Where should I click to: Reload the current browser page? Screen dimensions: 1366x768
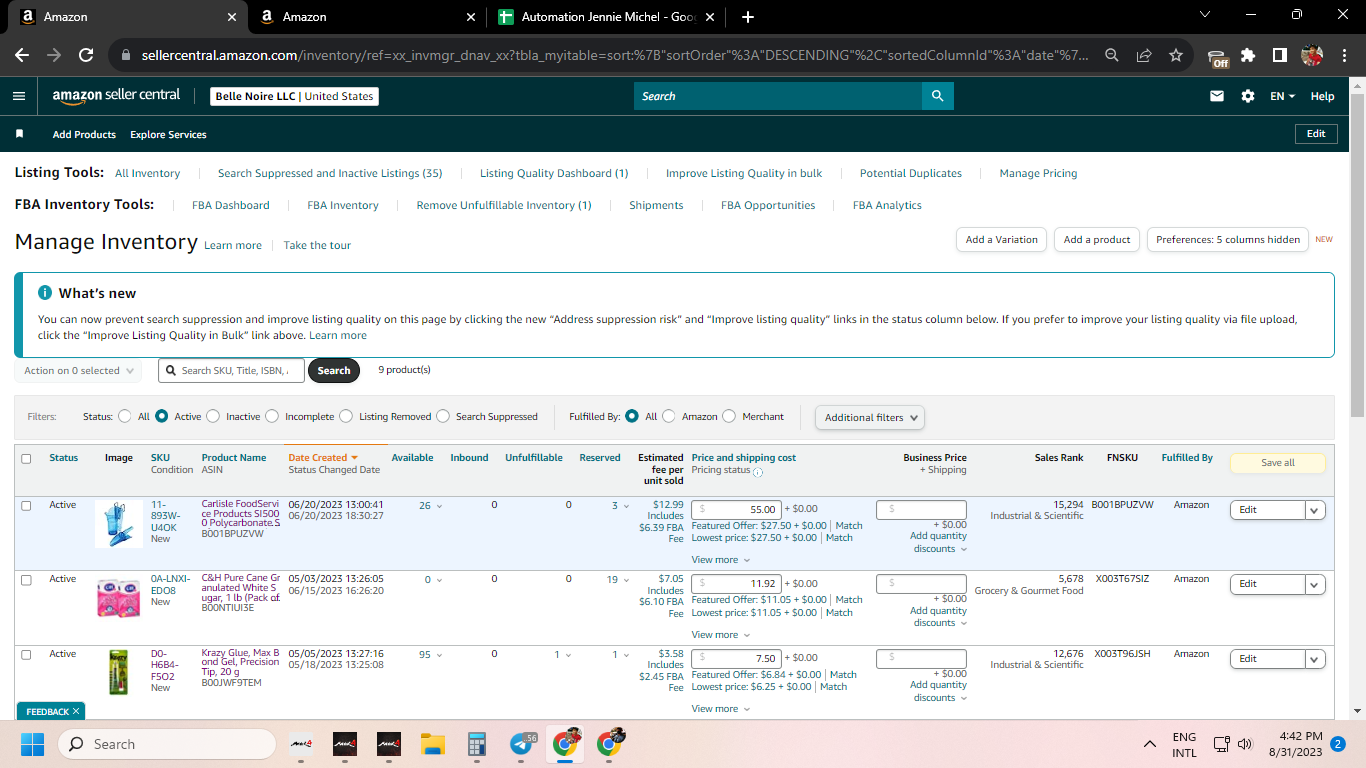click(x=86, y=56)
